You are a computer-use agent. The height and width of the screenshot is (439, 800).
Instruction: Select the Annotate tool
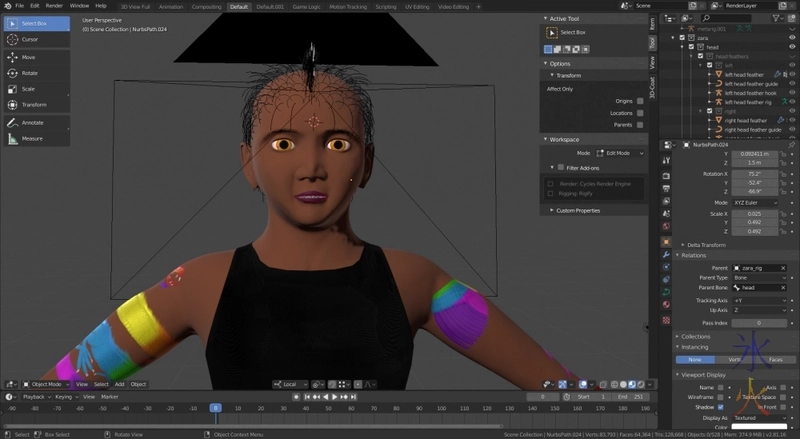tap(35, 122)
